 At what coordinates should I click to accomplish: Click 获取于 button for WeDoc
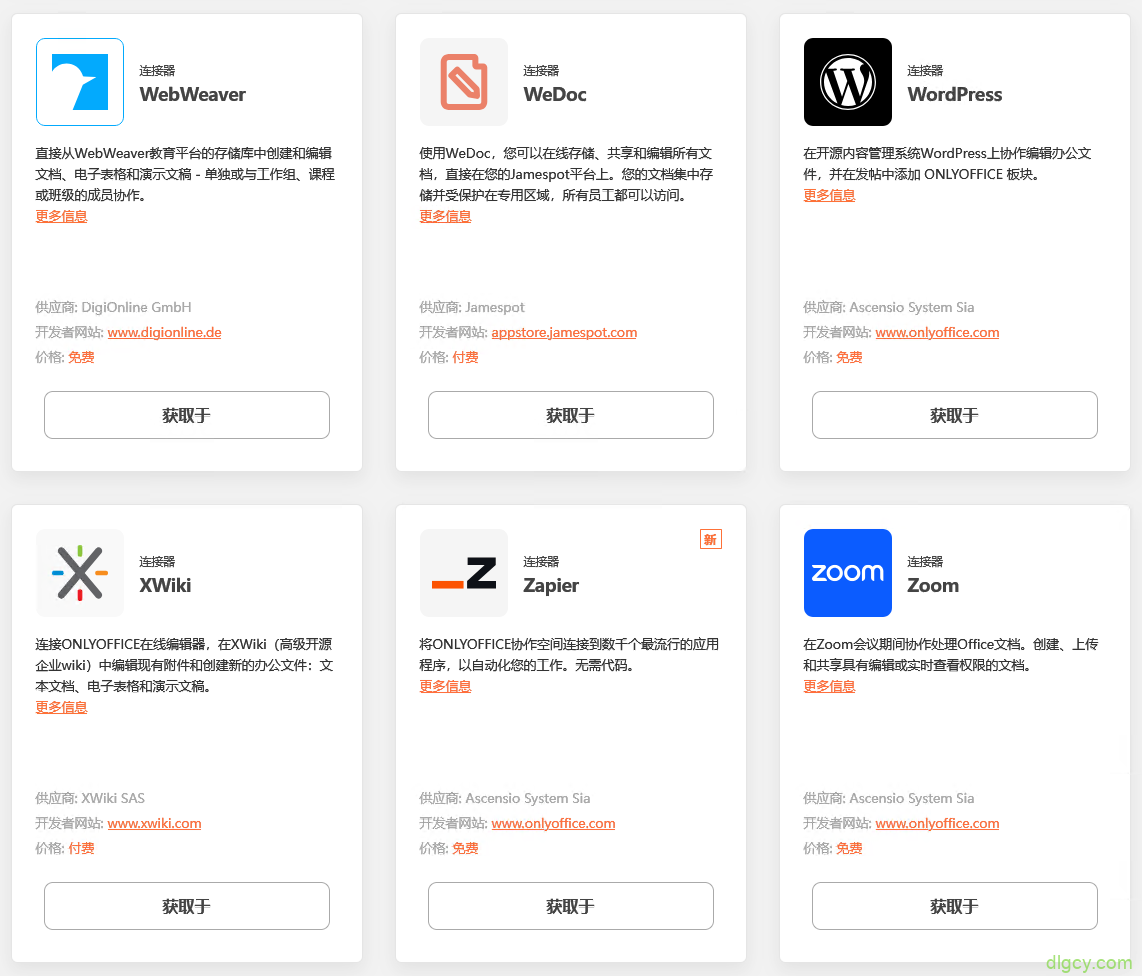point(570,415)
